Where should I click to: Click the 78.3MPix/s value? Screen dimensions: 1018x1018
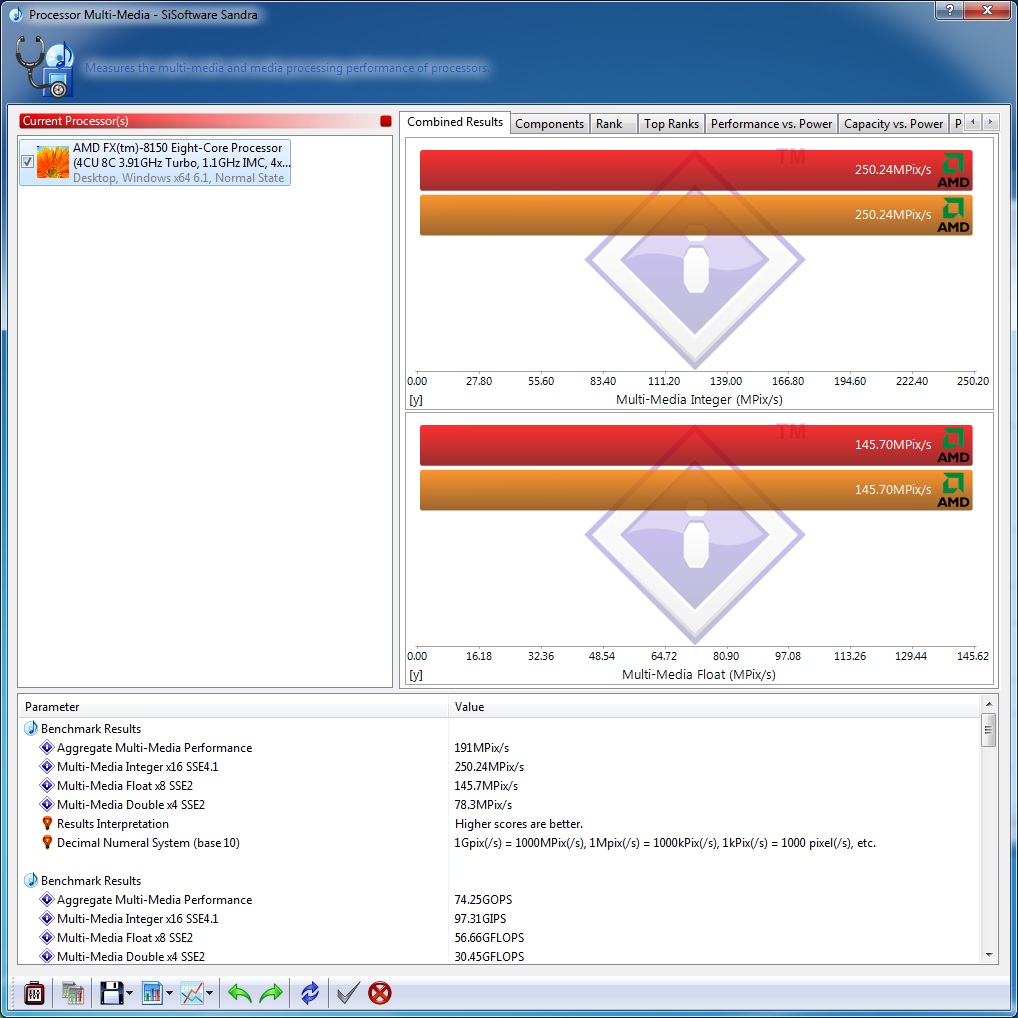click(483, 805)
